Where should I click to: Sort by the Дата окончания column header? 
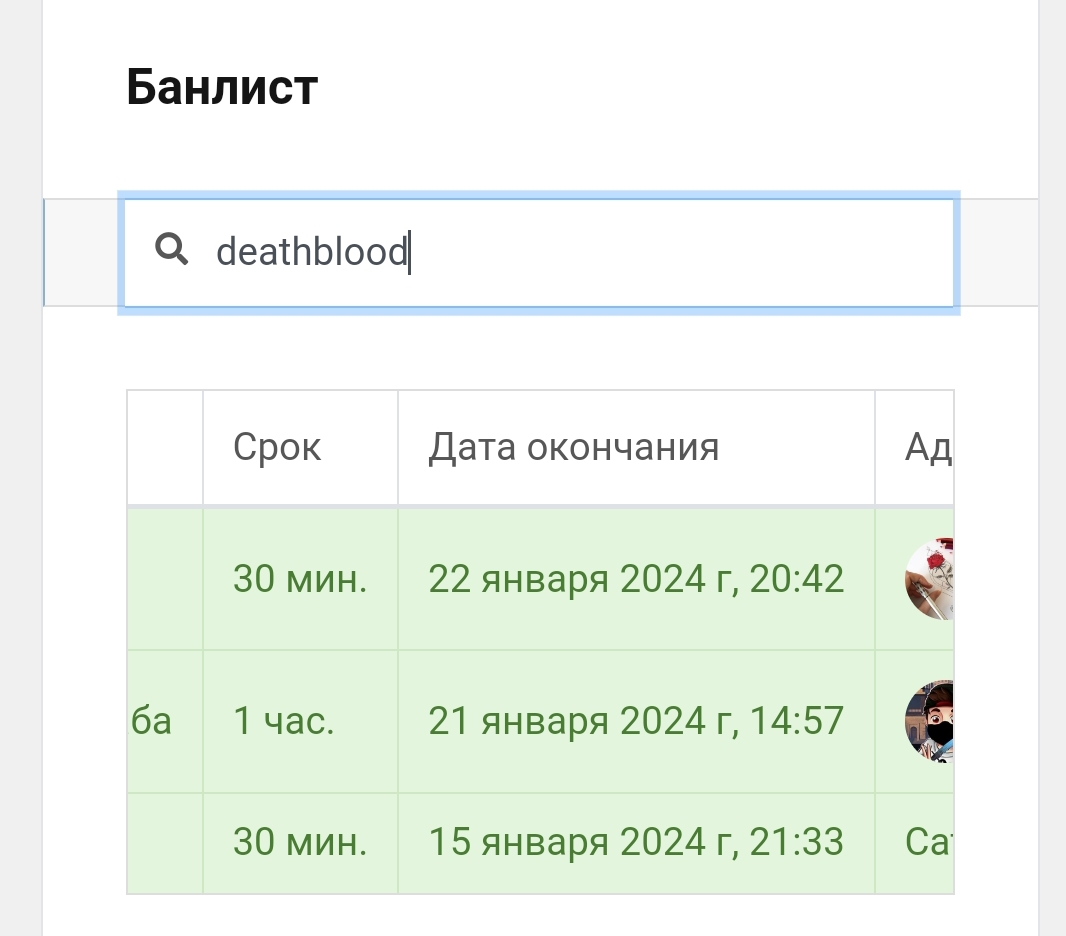click(x=574, y=447)
